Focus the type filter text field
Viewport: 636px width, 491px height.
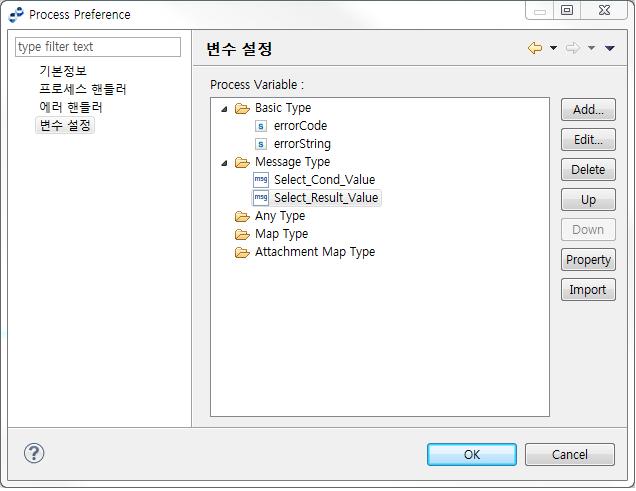click(98, 47)
